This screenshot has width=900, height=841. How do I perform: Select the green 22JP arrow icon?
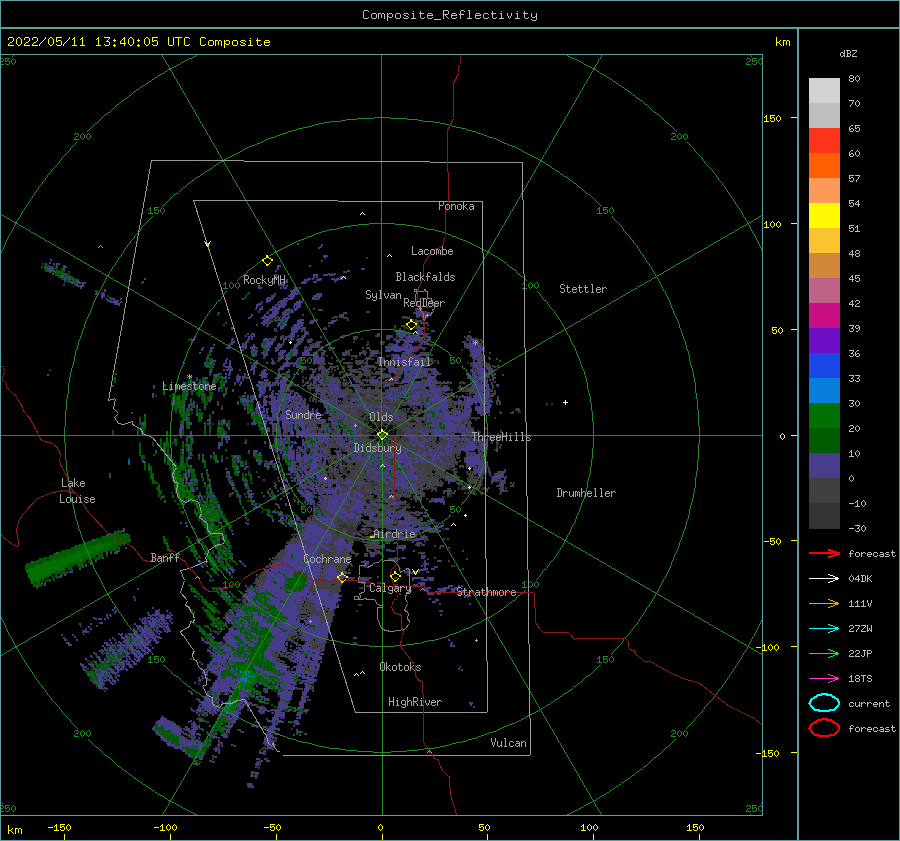824,653
